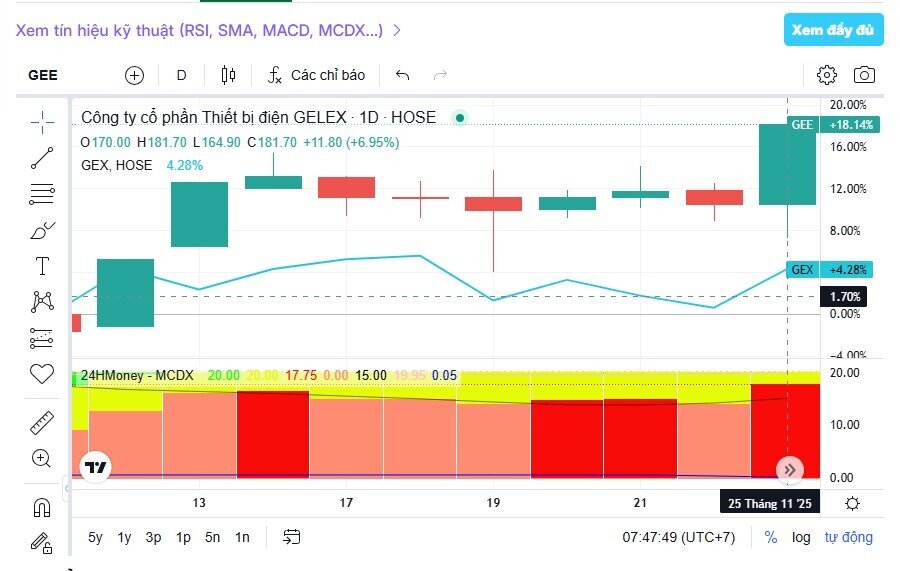Open time axis settings gear
The width and height of the screenshot is (900, 571).
click(852, 504)
